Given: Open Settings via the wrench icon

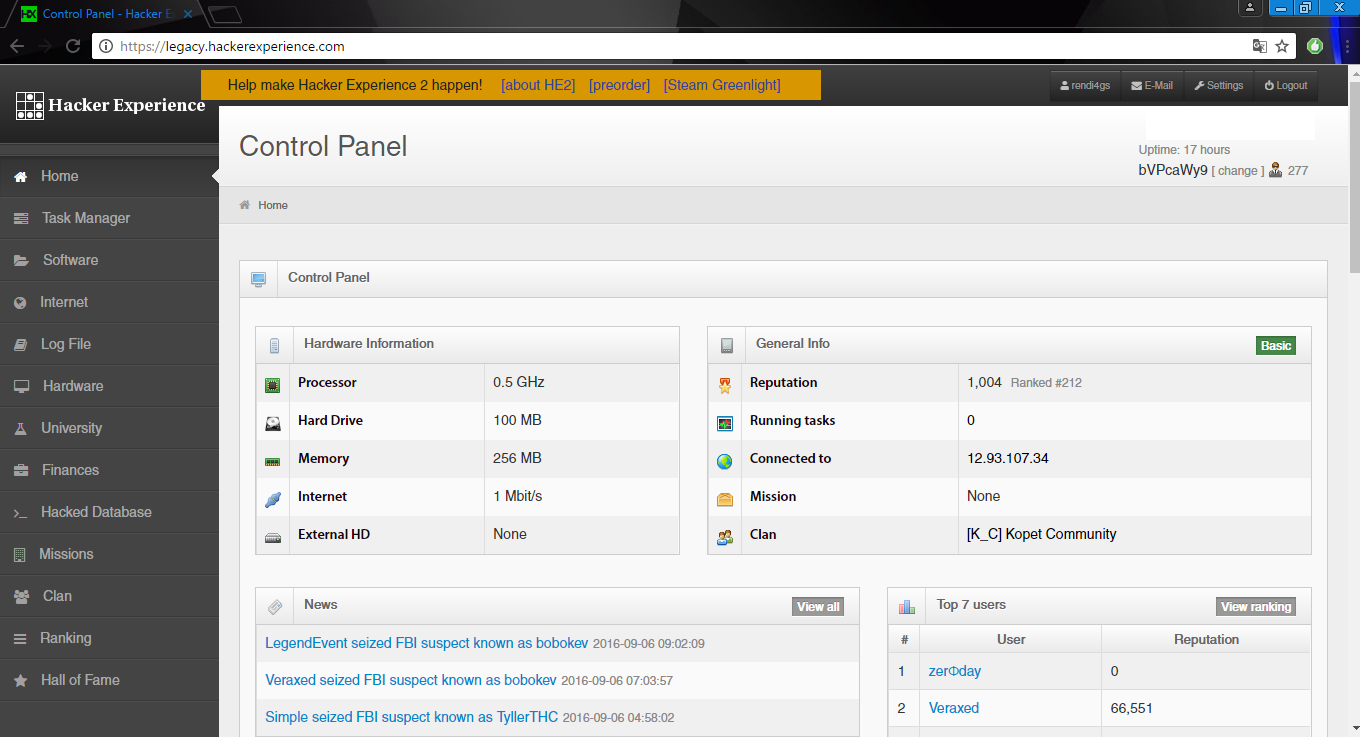Looking at the screenshot, I should (x=1198, y=85).
